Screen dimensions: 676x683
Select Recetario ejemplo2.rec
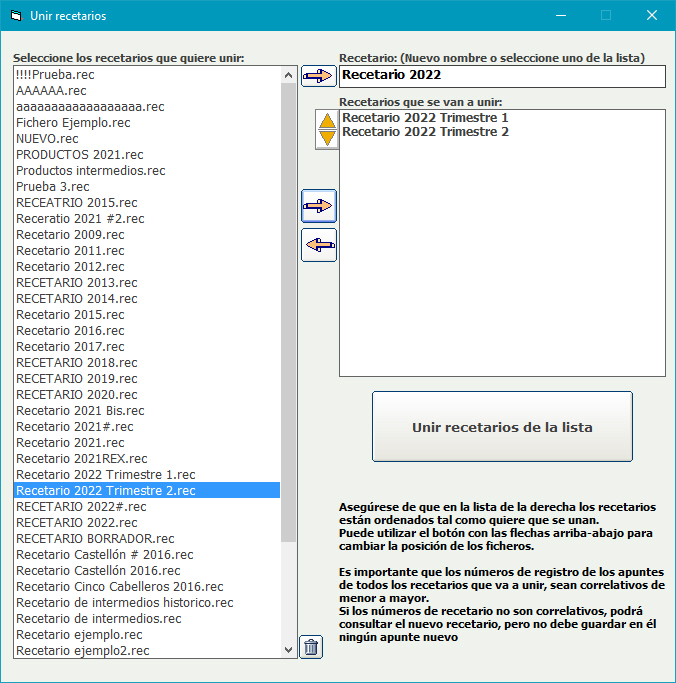click(147, 650)
